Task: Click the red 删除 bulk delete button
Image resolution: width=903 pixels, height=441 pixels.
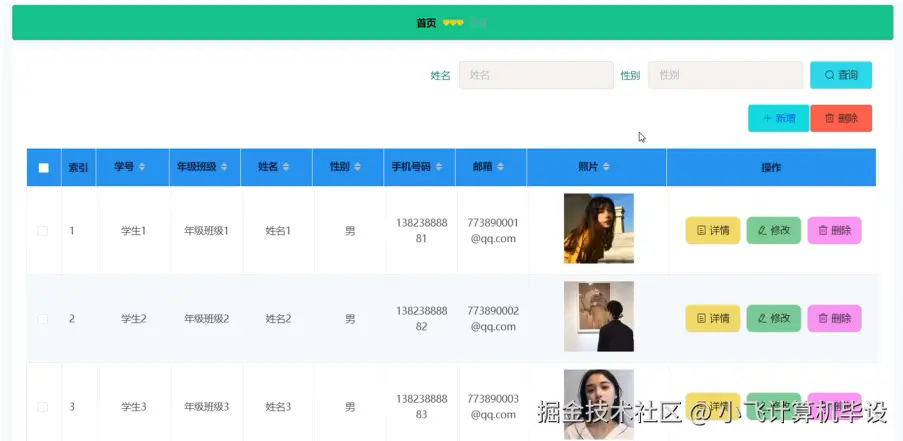Action: (841, 118)
